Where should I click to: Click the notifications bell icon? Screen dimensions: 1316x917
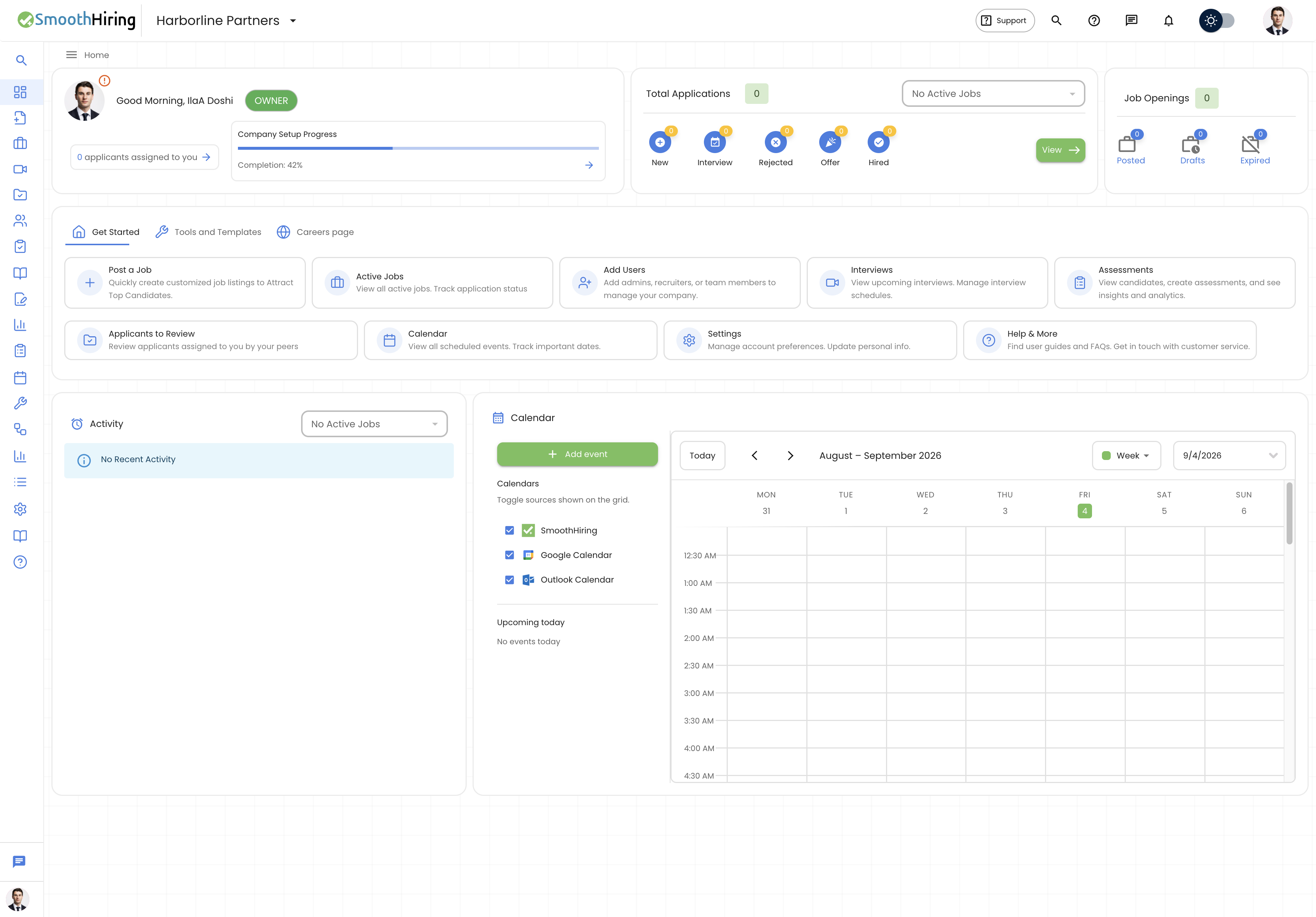point(1168,21)
